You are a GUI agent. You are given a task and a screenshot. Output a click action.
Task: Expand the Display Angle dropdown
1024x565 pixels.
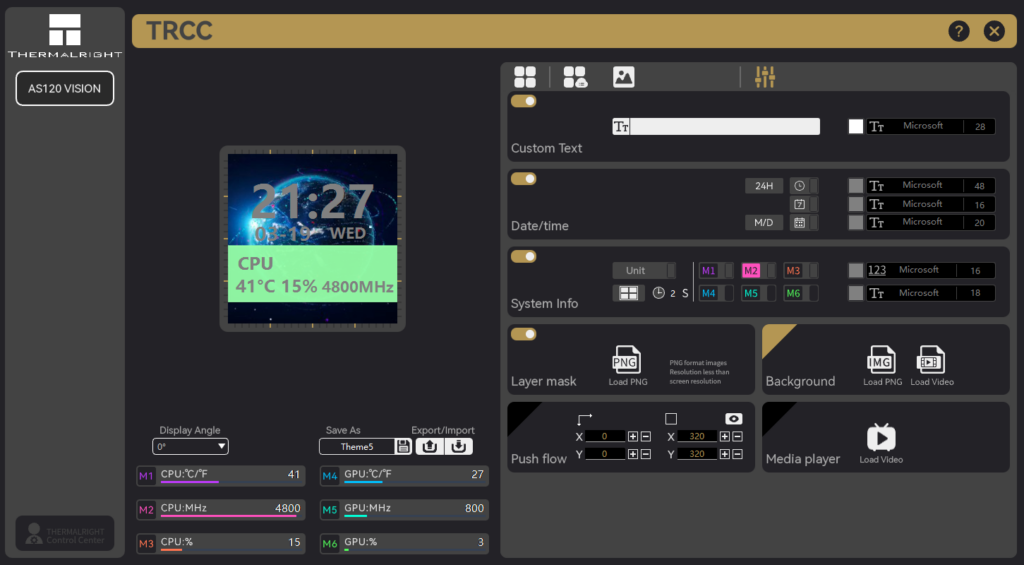pos(191,447)
